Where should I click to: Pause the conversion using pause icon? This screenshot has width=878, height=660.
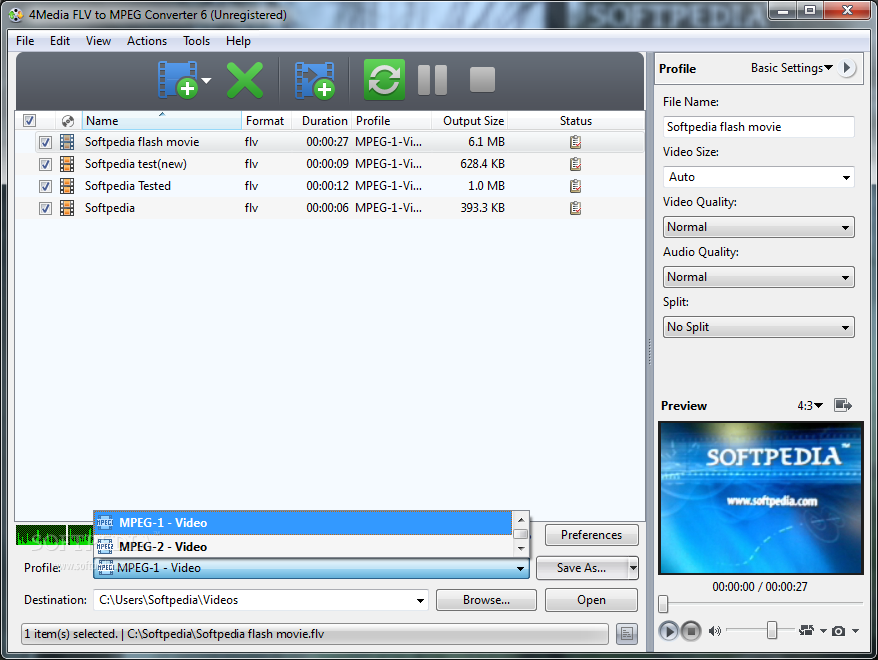click(432, 79)
